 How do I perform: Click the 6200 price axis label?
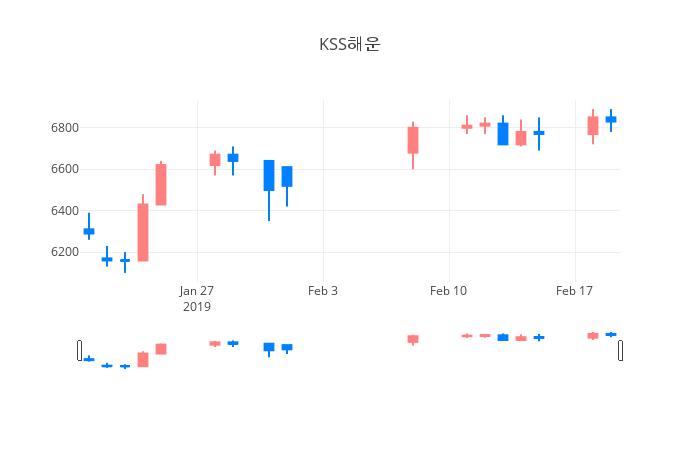(65, 252)
